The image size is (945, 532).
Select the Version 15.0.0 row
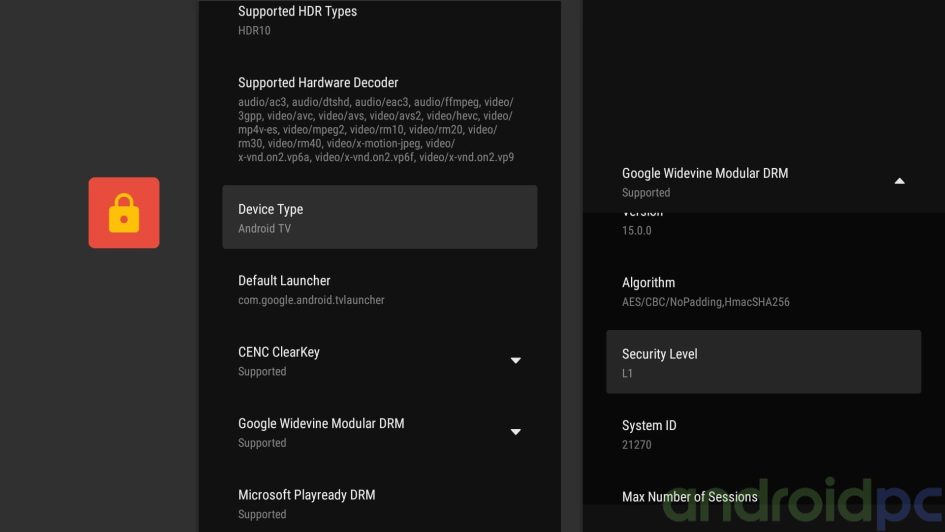pyautogui.click(x=762, y=224)
